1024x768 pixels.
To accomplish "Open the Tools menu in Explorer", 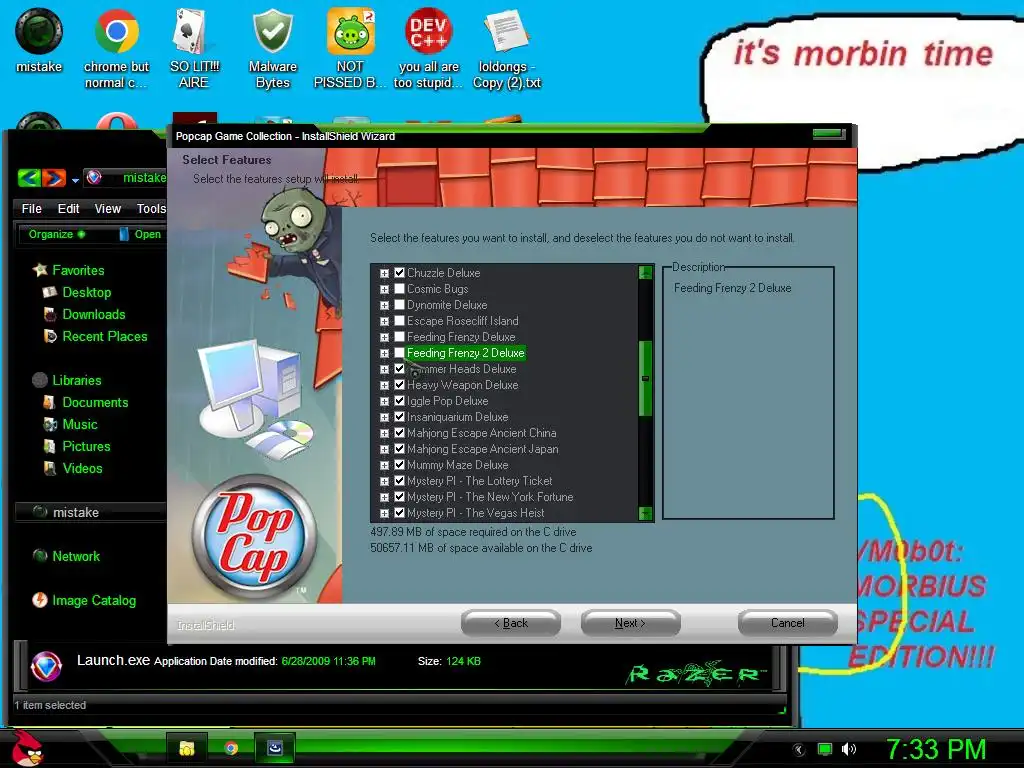I will [151, 208].
